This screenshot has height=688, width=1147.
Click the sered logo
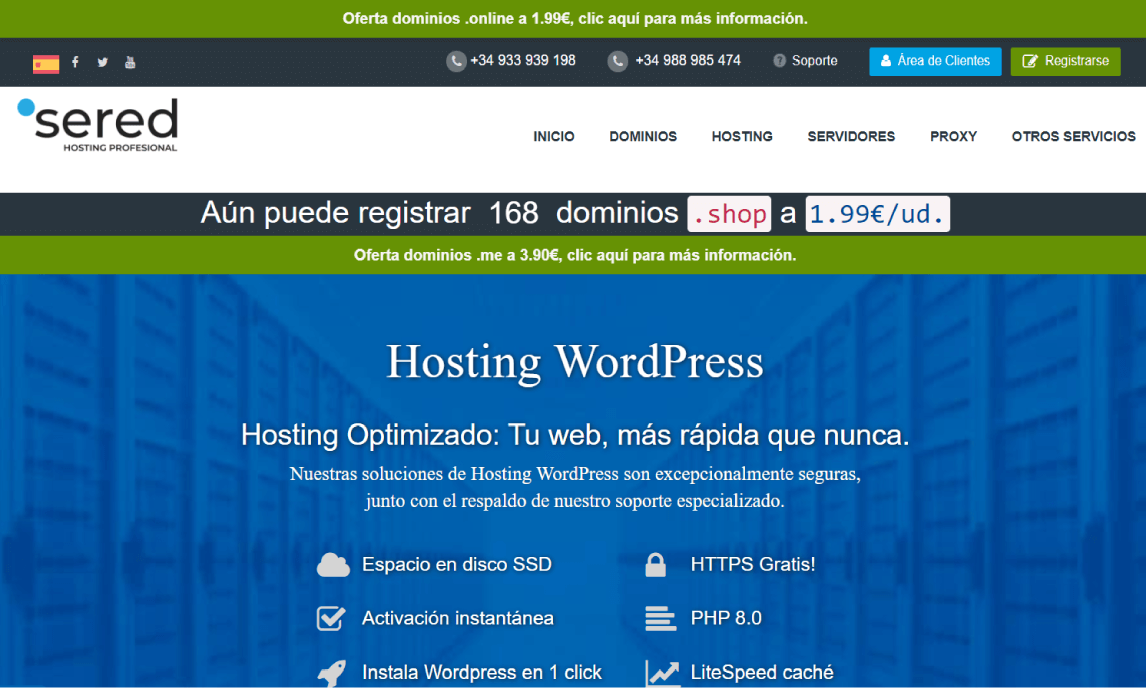[x=94, y=127]
